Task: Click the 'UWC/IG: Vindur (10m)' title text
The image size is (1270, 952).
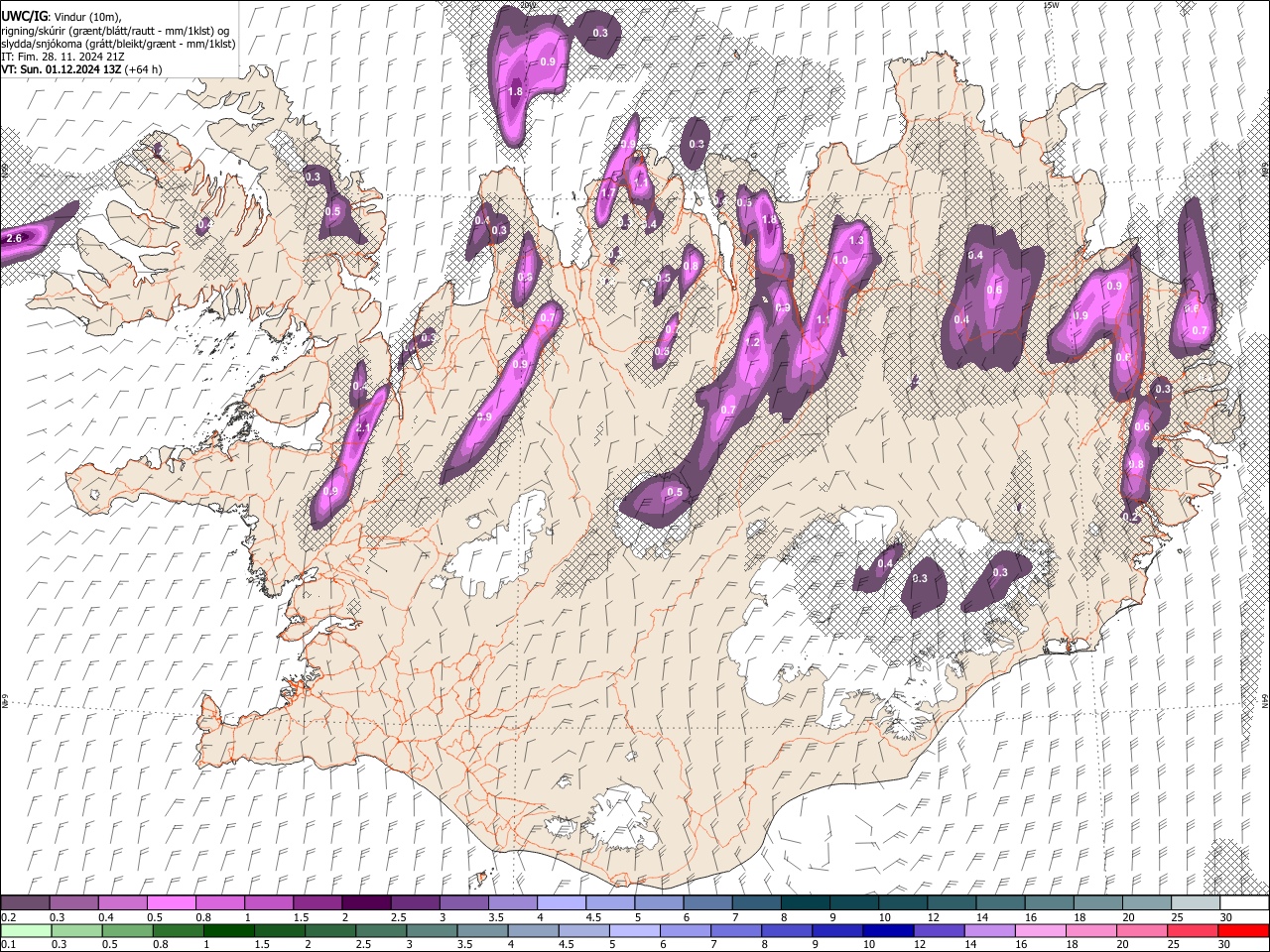Action: (61, 17)
